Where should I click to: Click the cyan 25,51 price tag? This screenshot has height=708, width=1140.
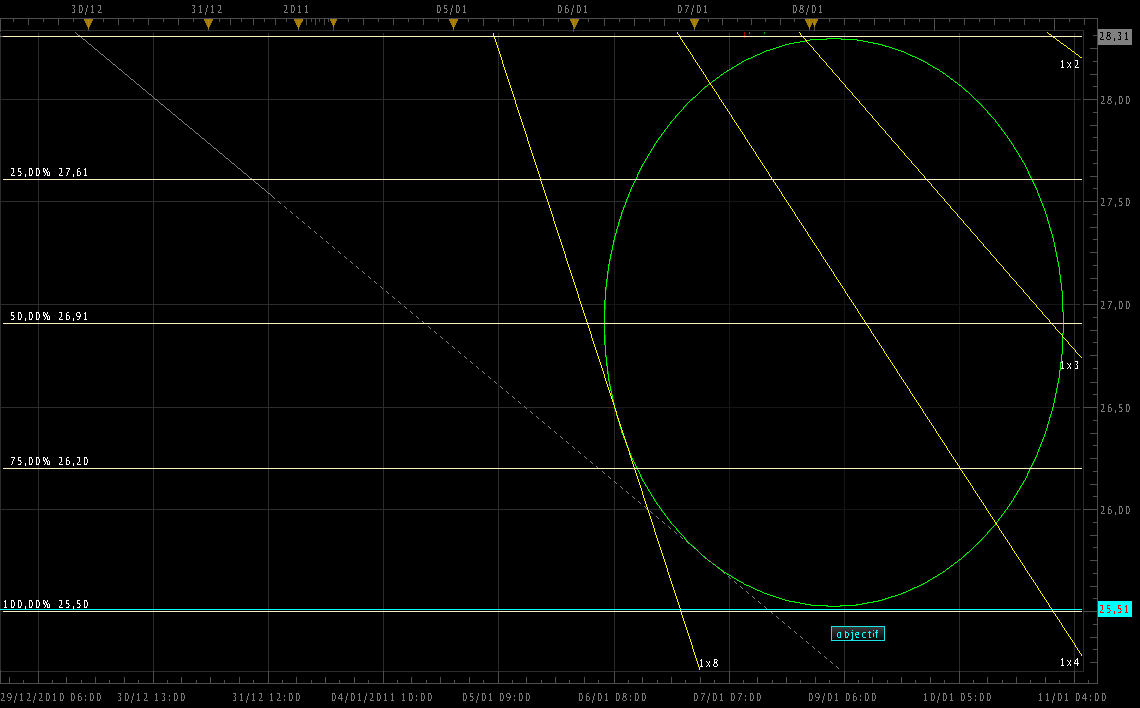pos(1114,609)
